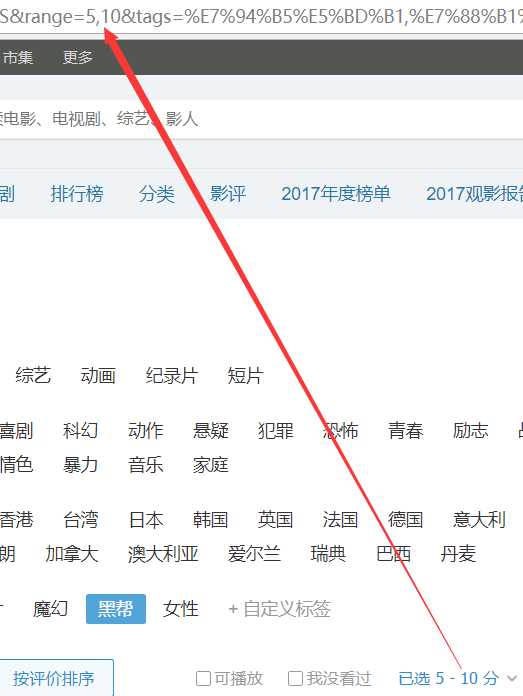Open the 排行榜 navigation link
Viewport: 523px width, 696px height.
(x=77, y=194)
